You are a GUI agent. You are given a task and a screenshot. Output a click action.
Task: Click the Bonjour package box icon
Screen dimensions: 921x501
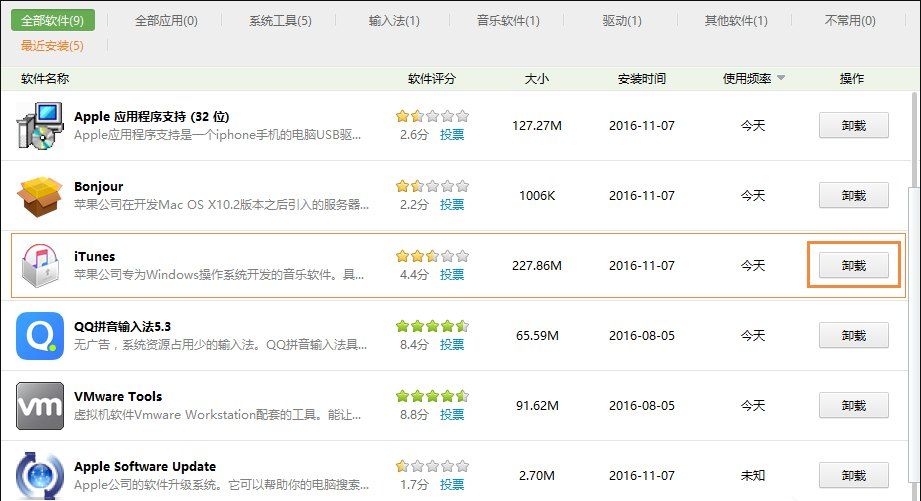point(40,196)
